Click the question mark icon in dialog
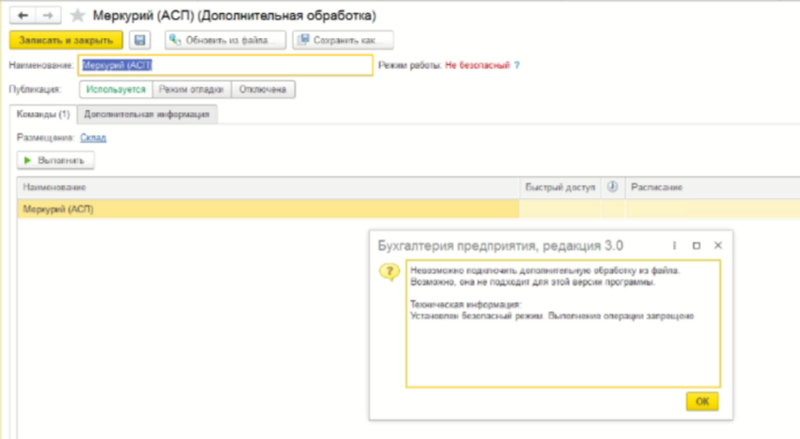The image size is (800, 439). tap(385, 273)
